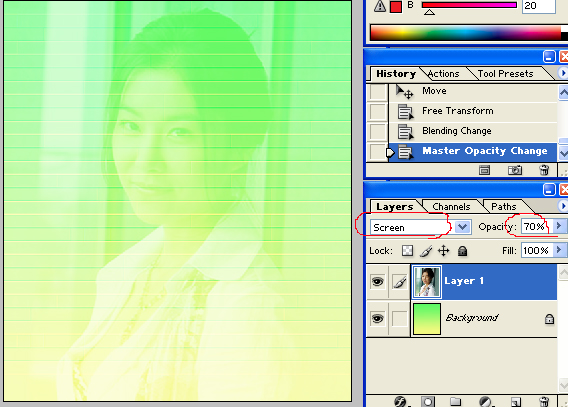Switch to the Actions tab
This screenshot has height=407, width=568.
click(x=443, y=74)
